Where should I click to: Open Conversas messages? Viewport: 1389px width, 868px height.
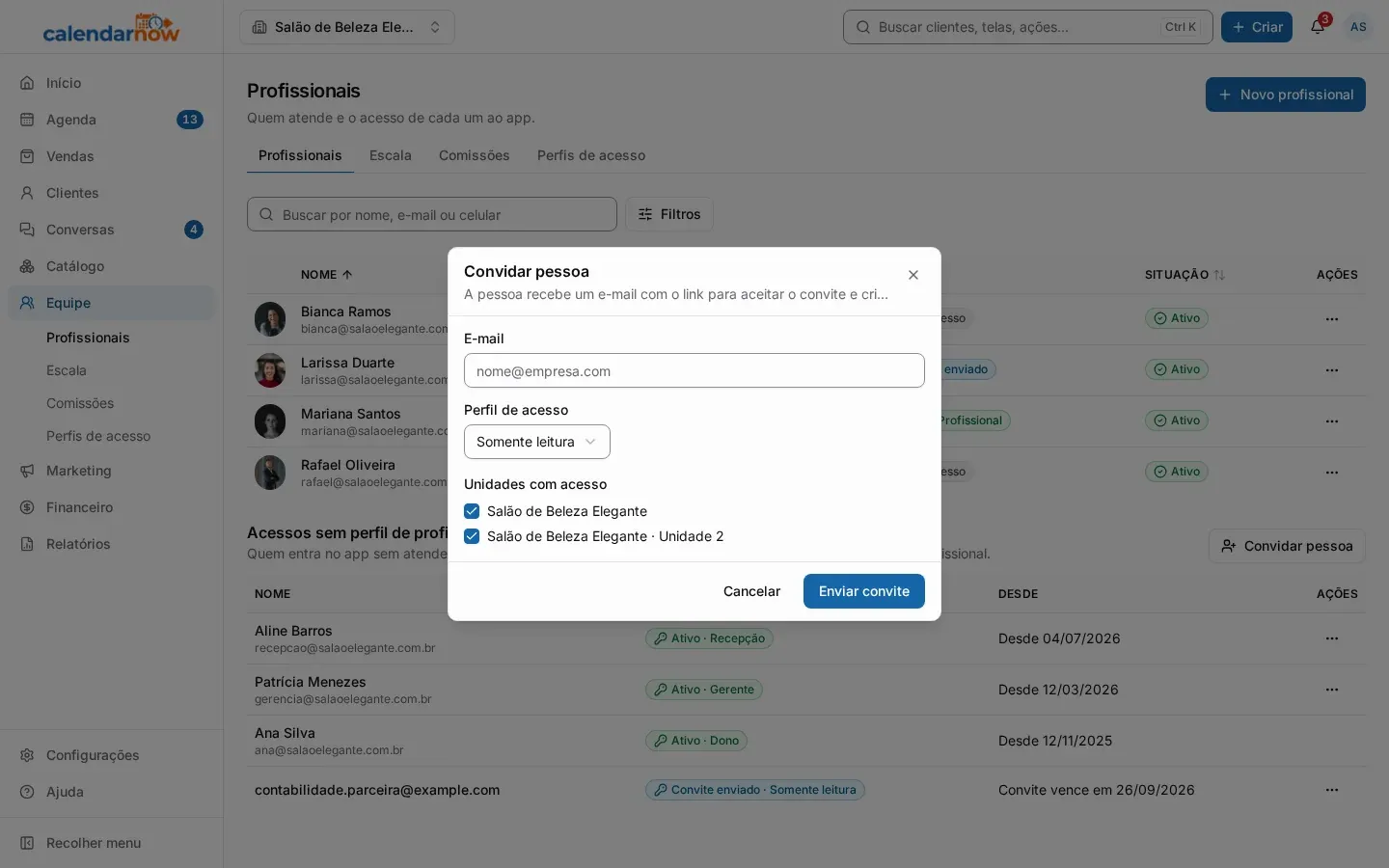click(x=112, y=230)
